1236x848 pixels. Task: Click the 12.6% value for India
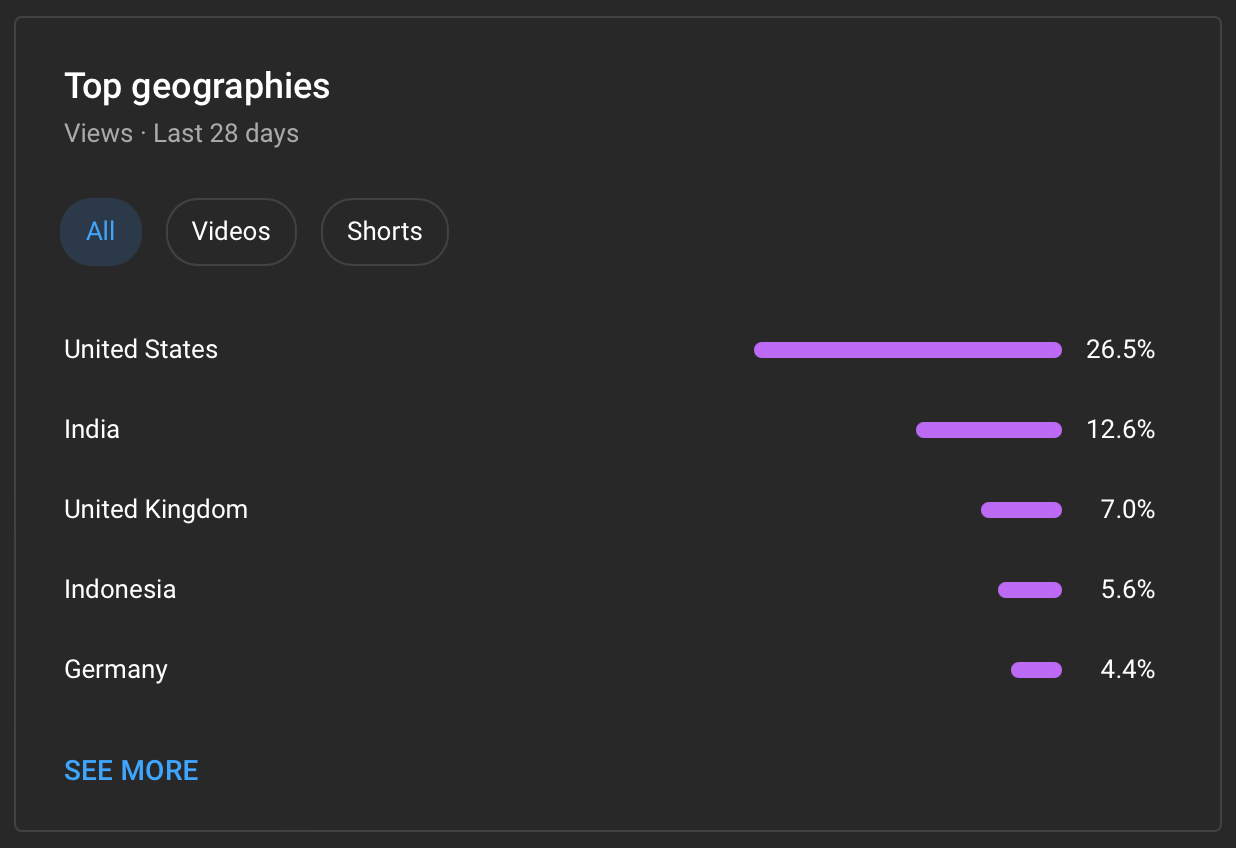(x=1120, y=429)
